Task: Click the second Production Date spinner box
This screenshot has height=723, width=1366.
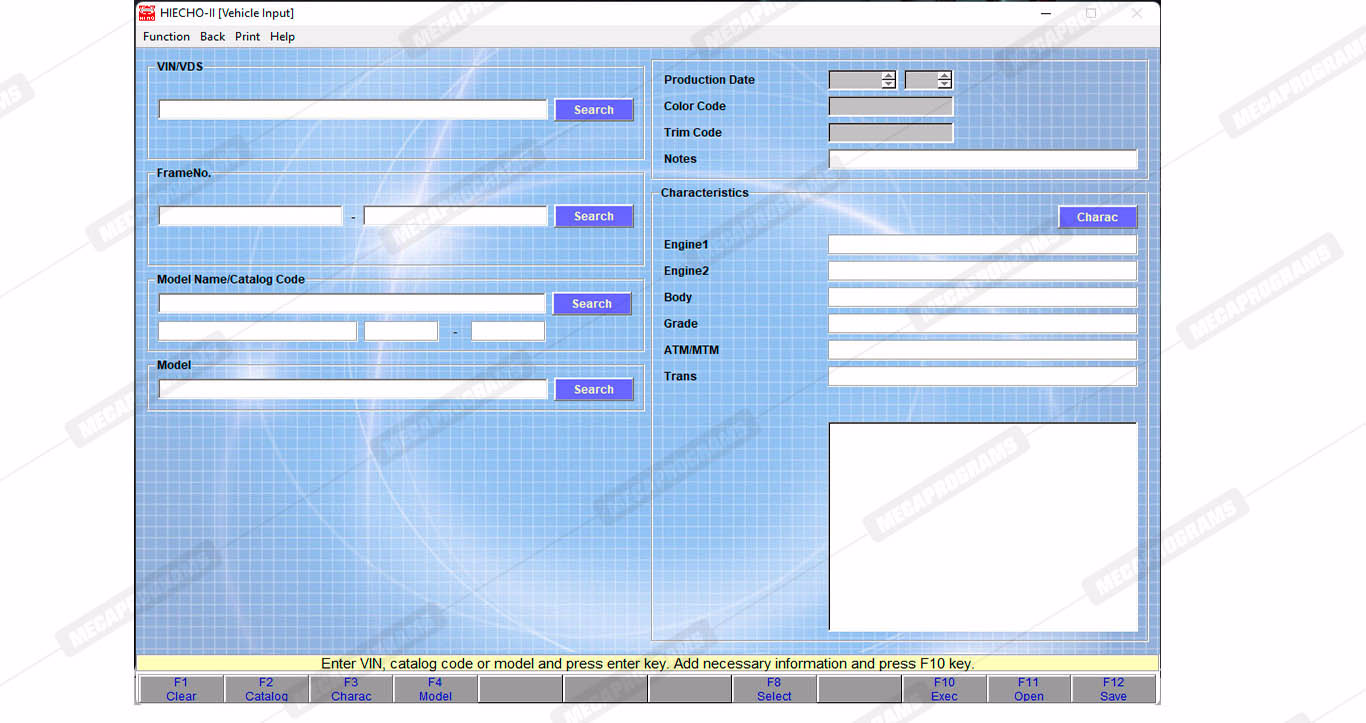Action: tap(921, 80)
